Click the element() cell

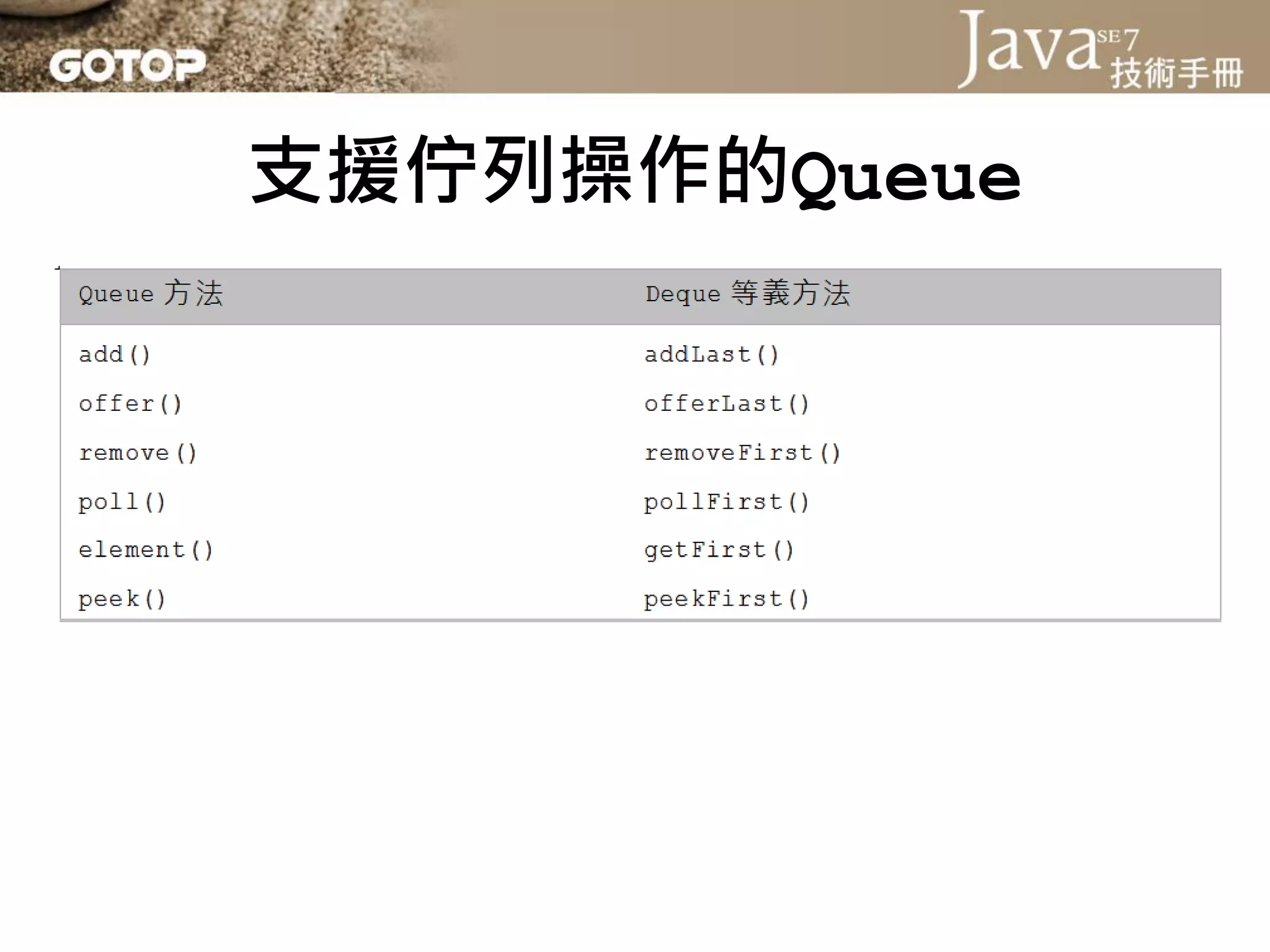click(x=146, y=550)
